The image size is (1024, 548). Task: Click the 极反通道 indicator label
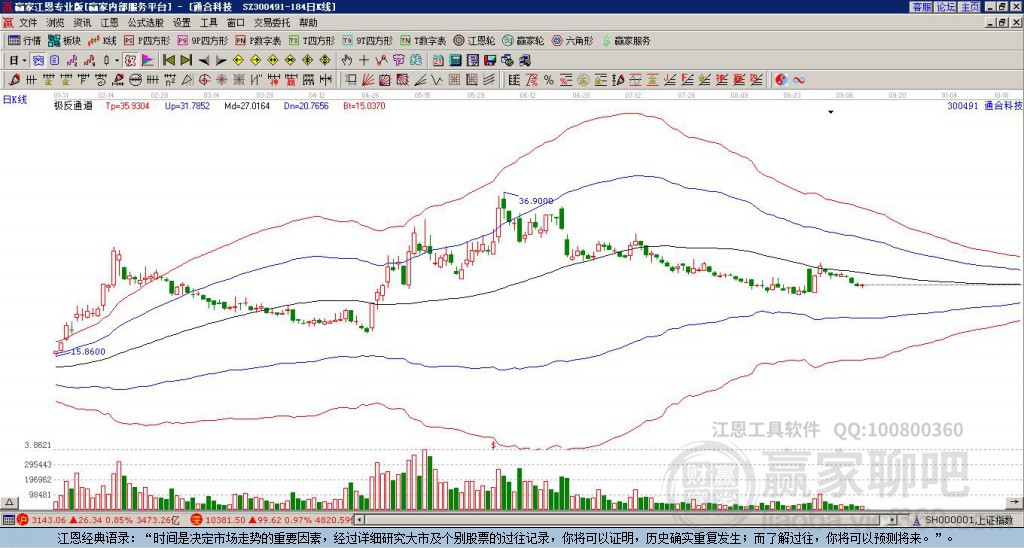coord(73,105)
